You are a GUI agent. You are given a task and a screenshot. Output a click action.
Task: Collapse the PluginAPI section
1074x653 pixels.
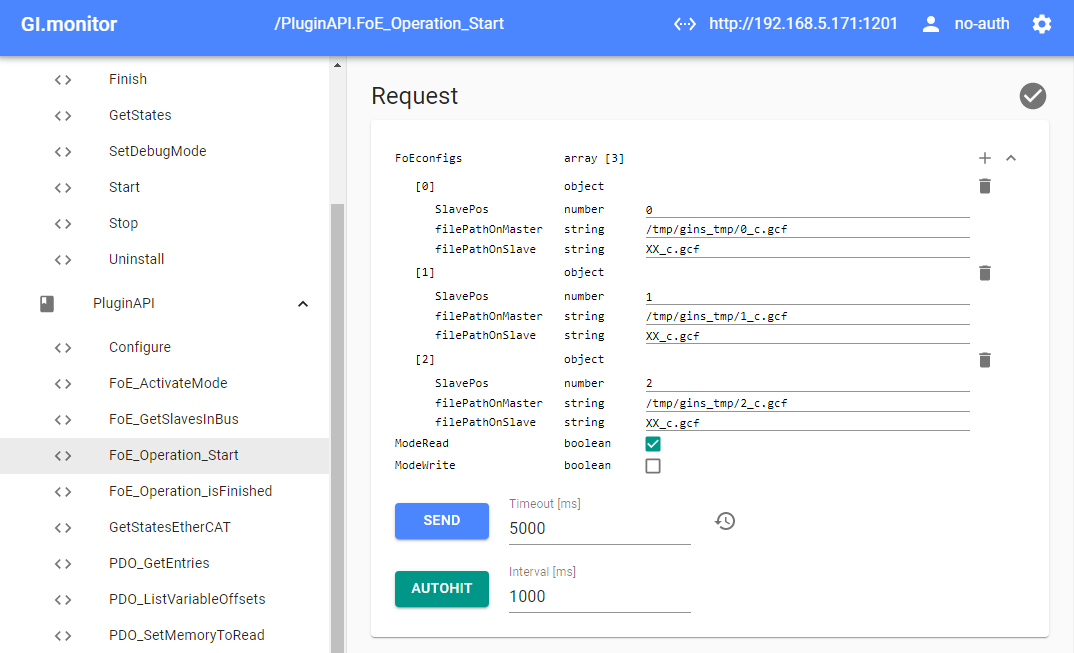303,303
